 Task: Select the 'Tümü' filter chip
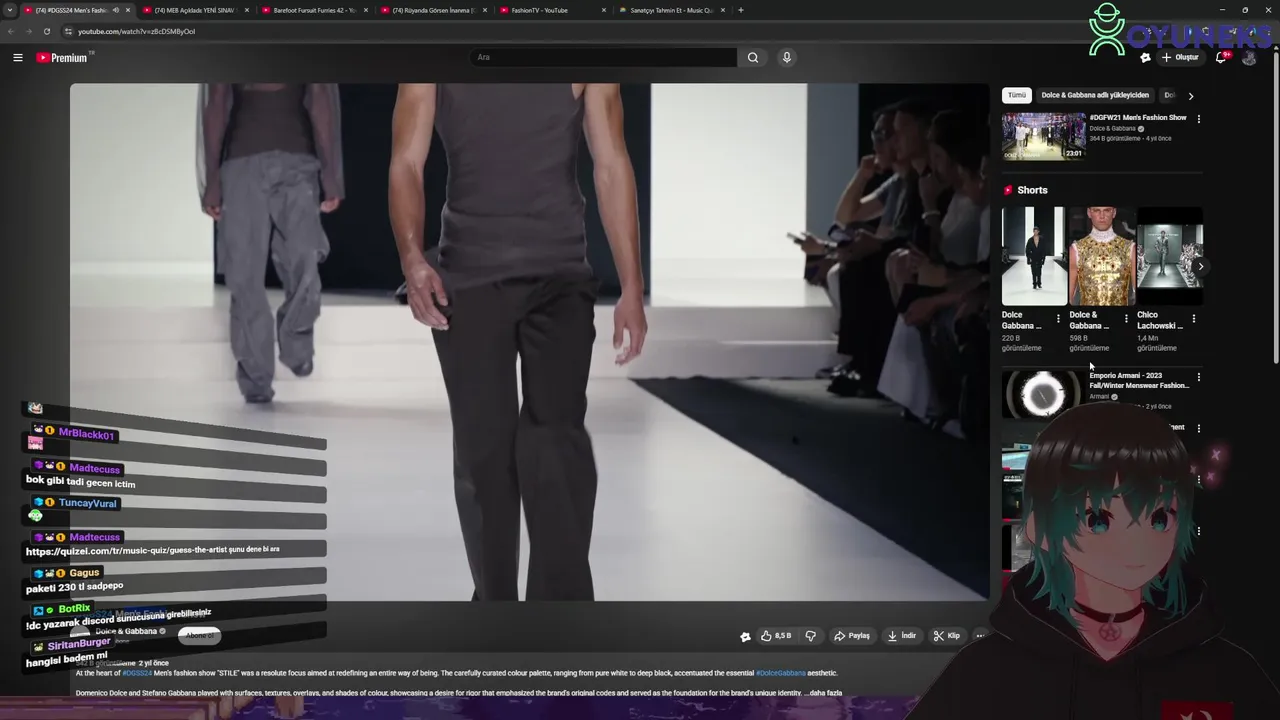point(1017,95)
